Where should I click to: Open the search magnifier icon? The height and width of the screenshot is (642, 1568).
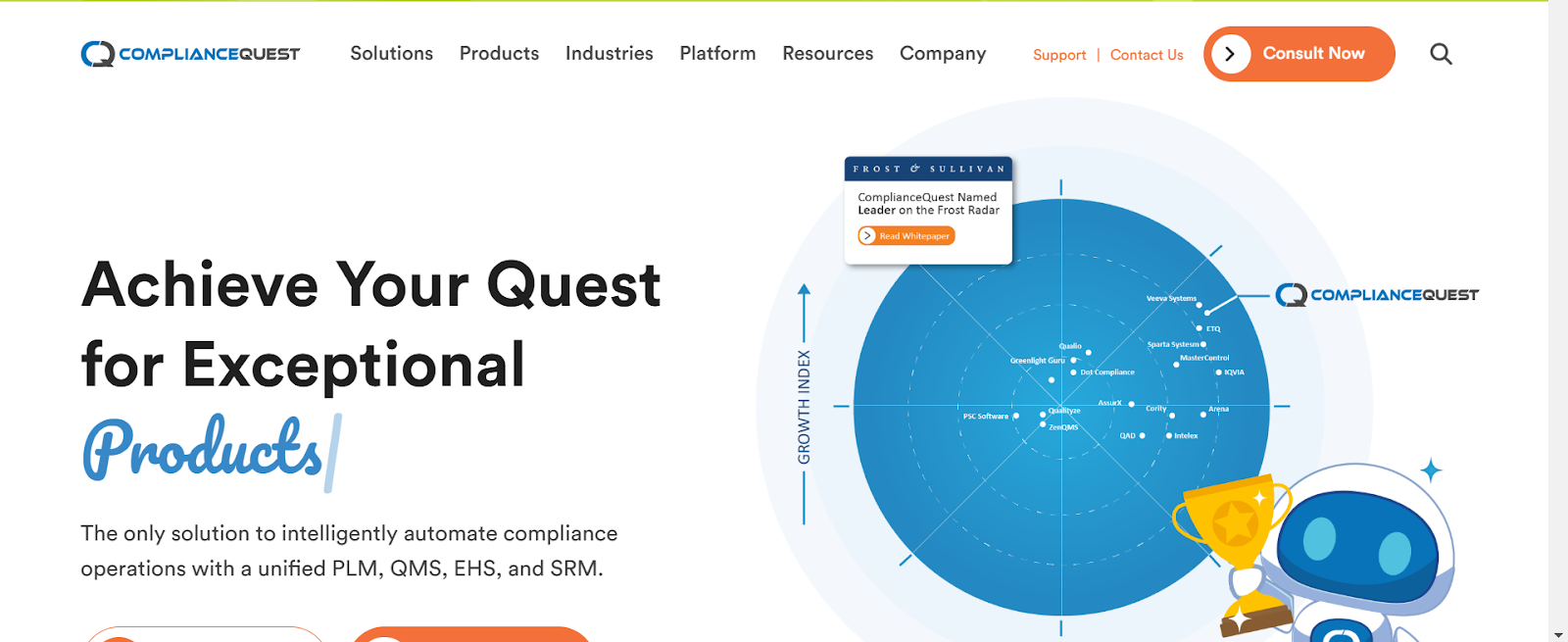coord(1441,54)
